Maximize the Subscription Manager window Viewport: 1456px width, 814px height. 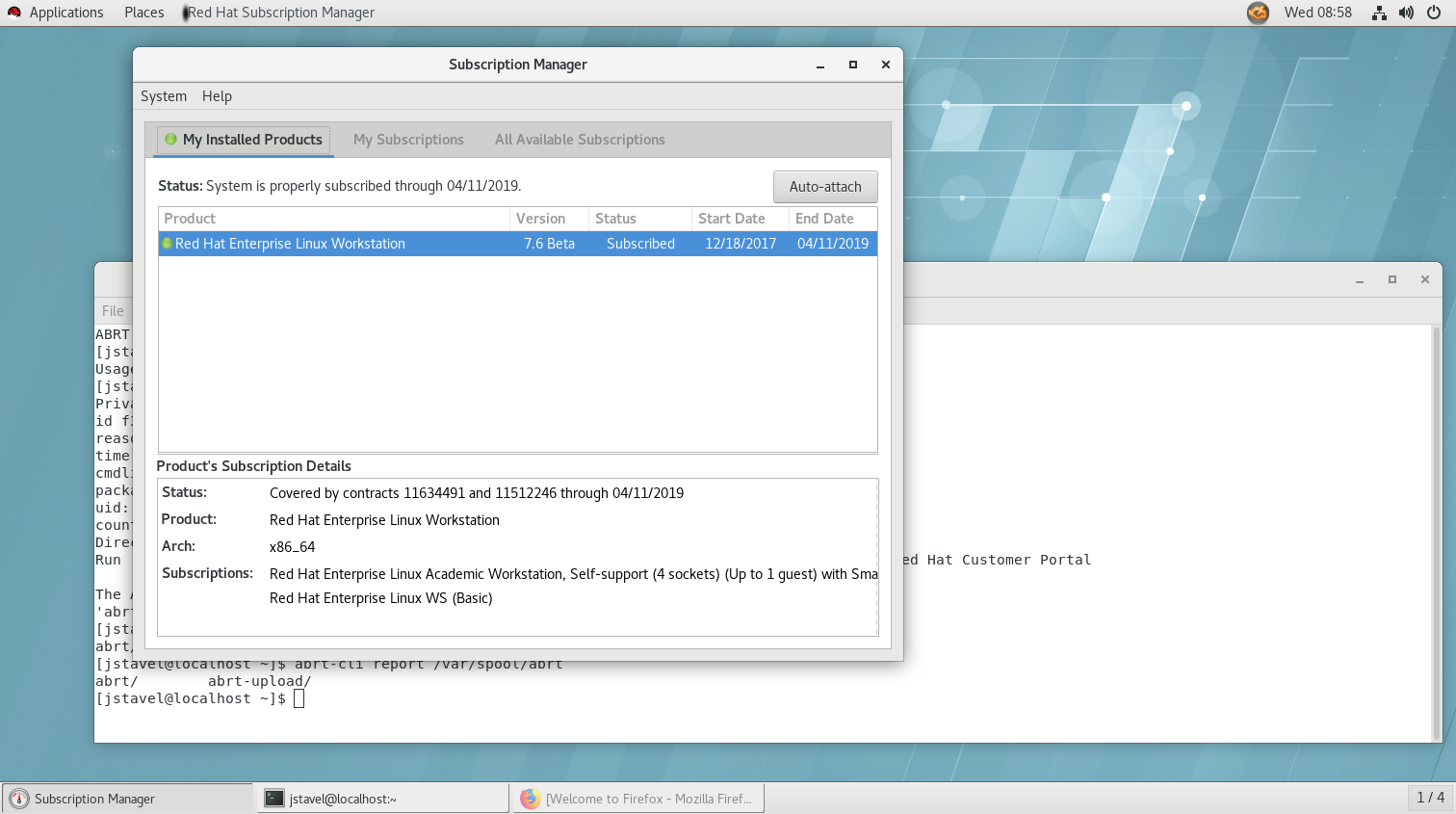pyautogui.click(x=852, y=65)
